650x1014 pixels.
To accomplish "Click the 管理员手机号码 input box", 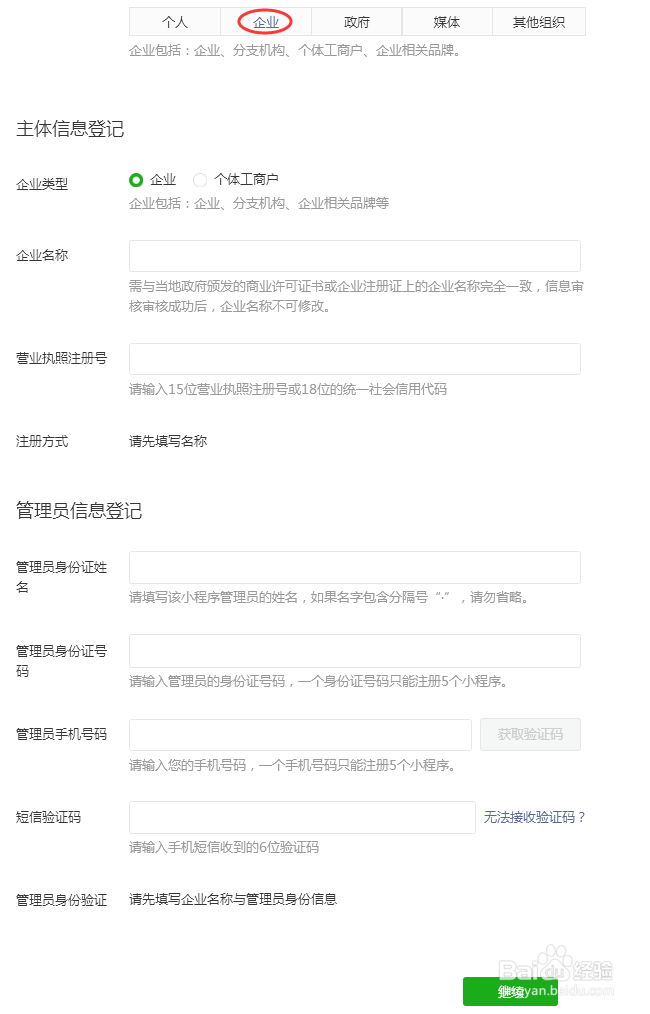I will [300, 734].
